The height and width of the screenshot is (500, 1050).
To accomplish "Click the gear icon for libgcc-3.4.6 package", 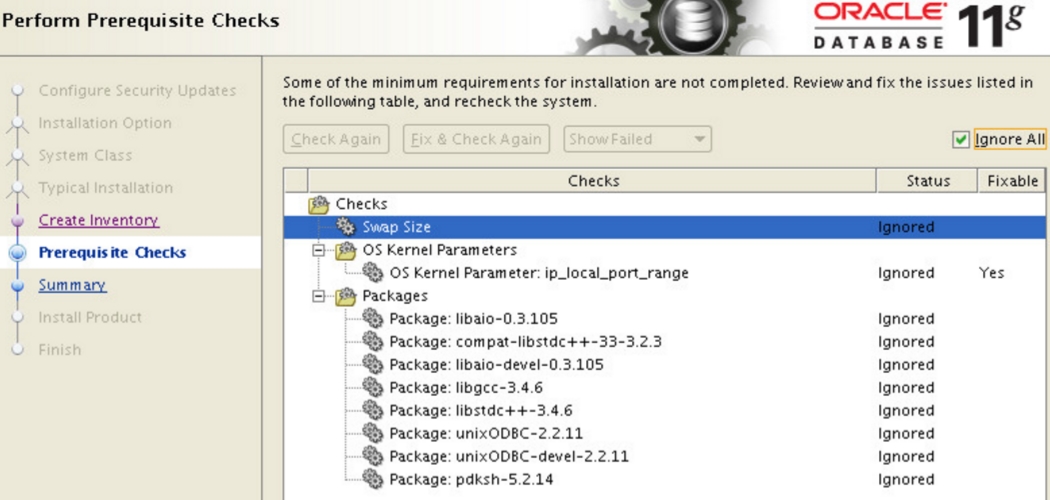I will [374, 388].
